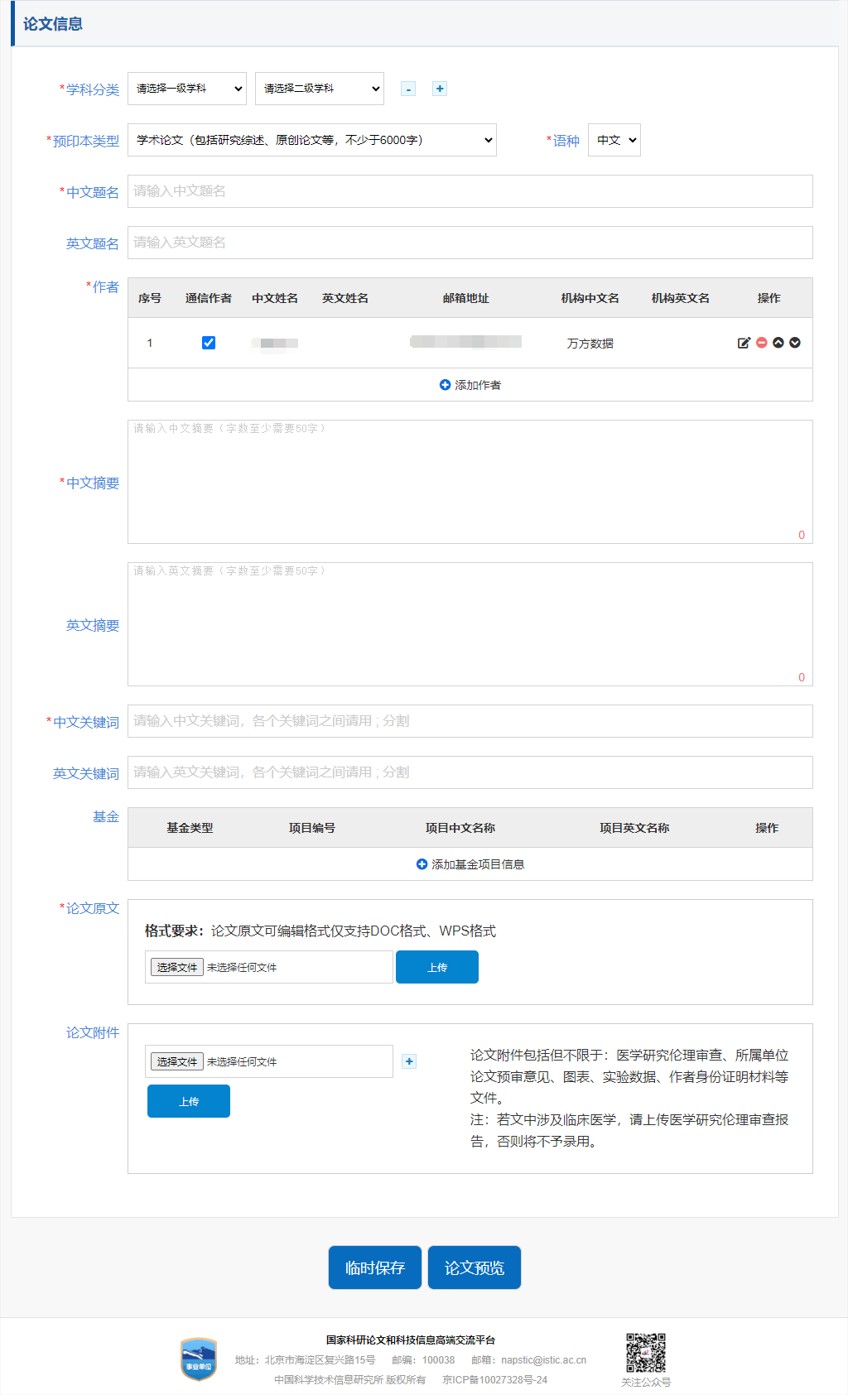Focus the 英文关键词 input field
This screenshot has width=848, height=1395.
pyautogui.click(x=470, y=772)
